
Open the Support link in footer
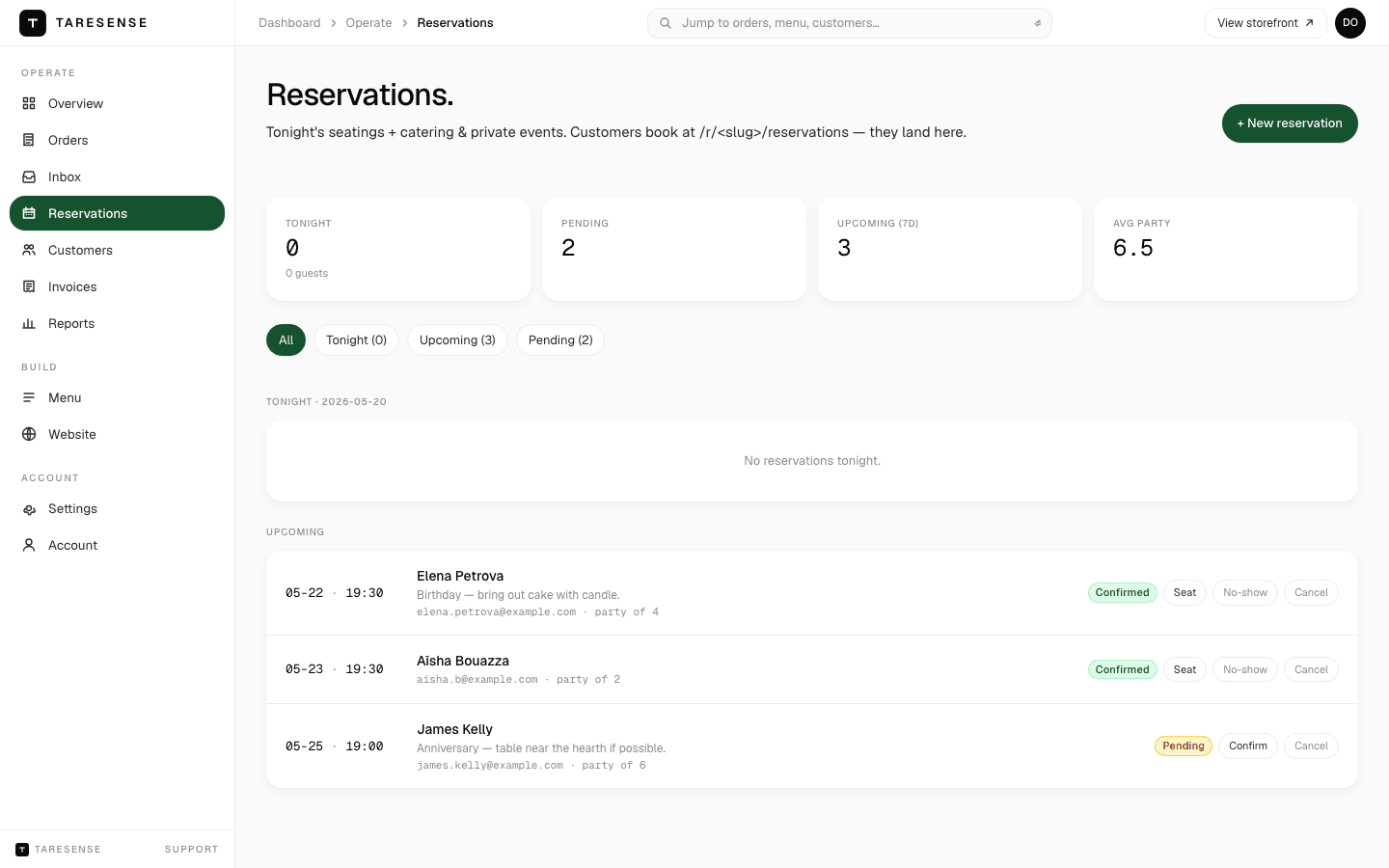tap(191, 850)
